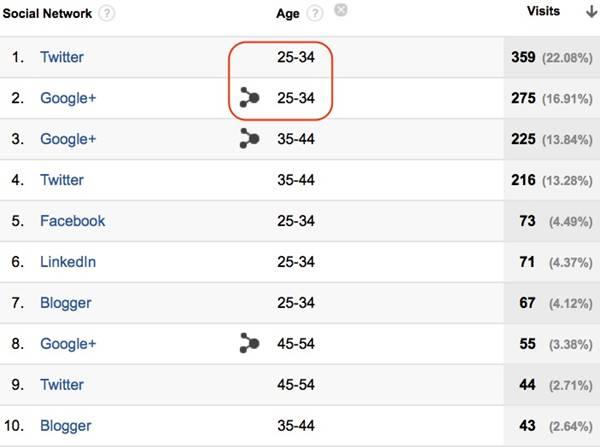Click the Age column header
This screenshot has height=447, width=600.
point(288,14)
